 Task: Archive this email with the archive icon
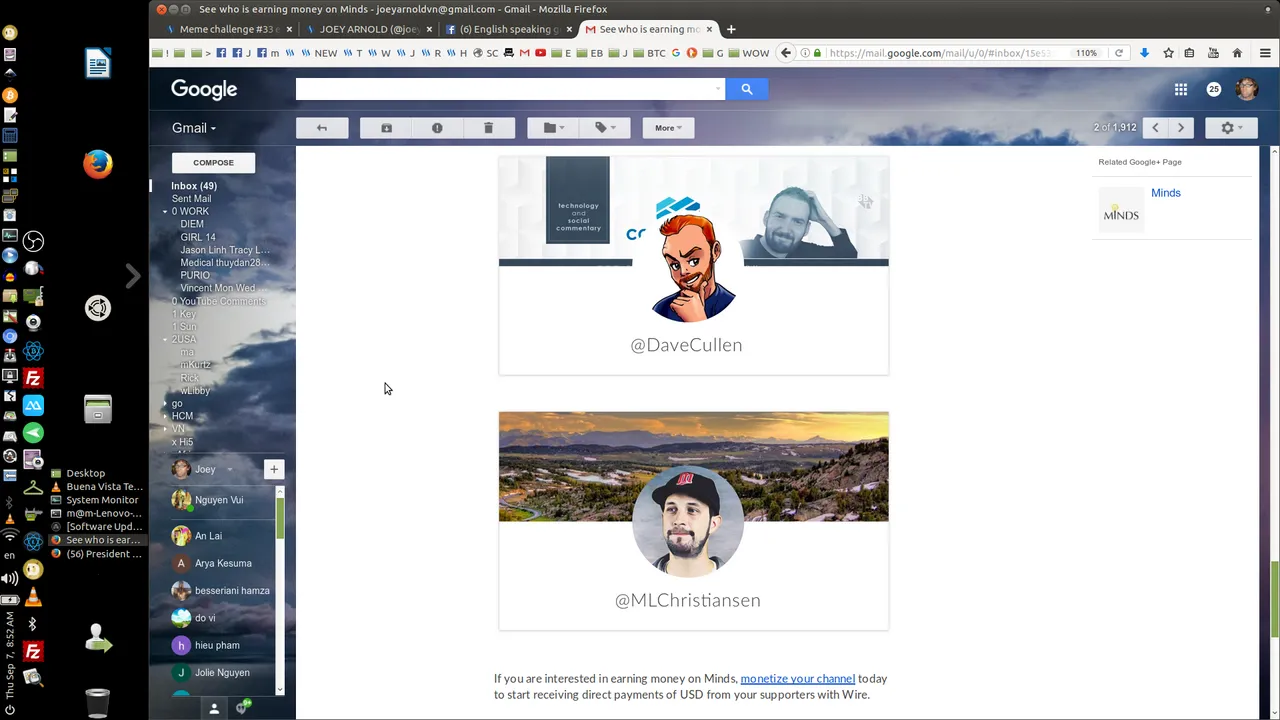click(x=387, y=128)
